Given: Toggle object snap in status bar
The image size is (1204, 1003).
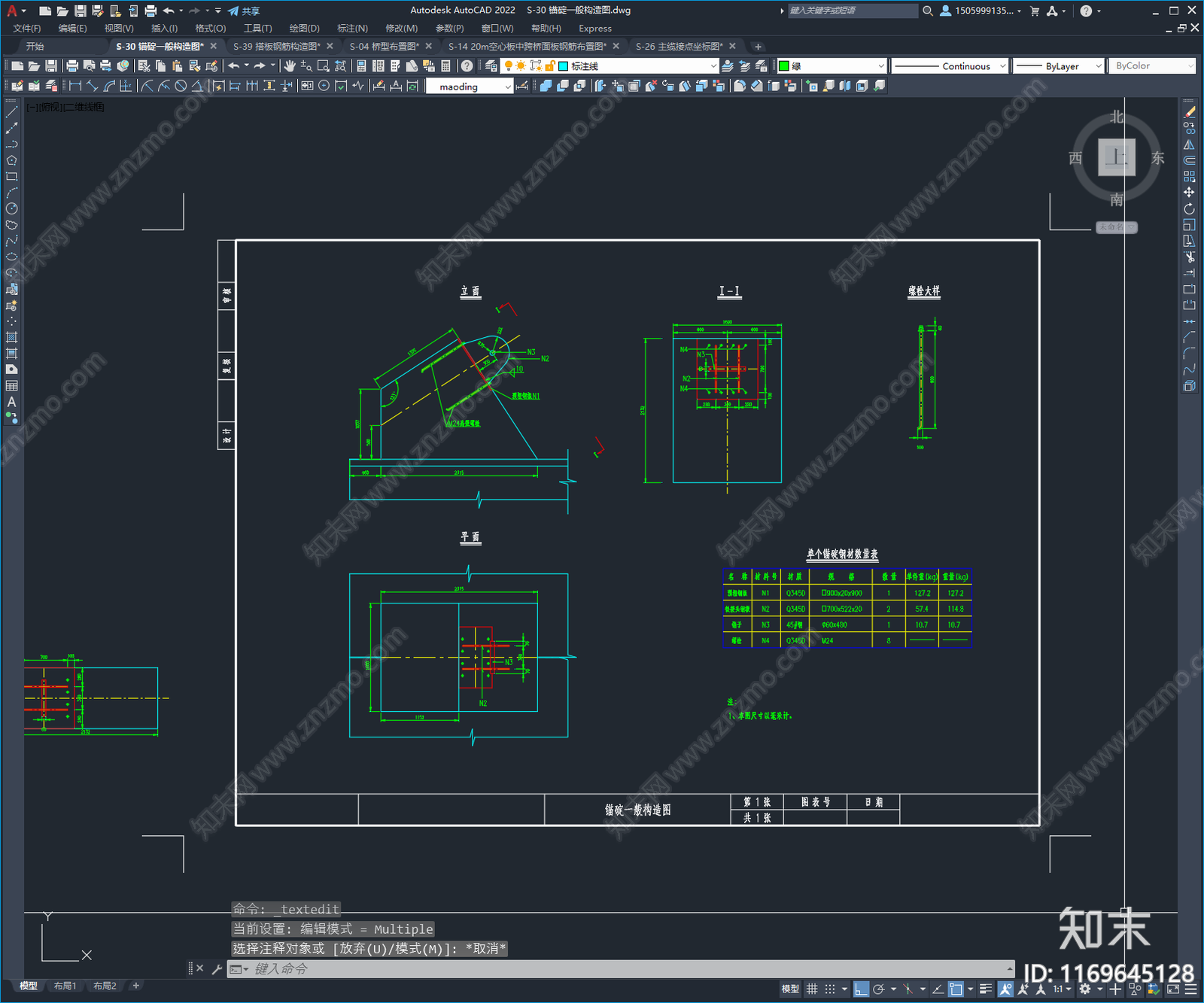Looking at the screenshot, I should point(955,989).
